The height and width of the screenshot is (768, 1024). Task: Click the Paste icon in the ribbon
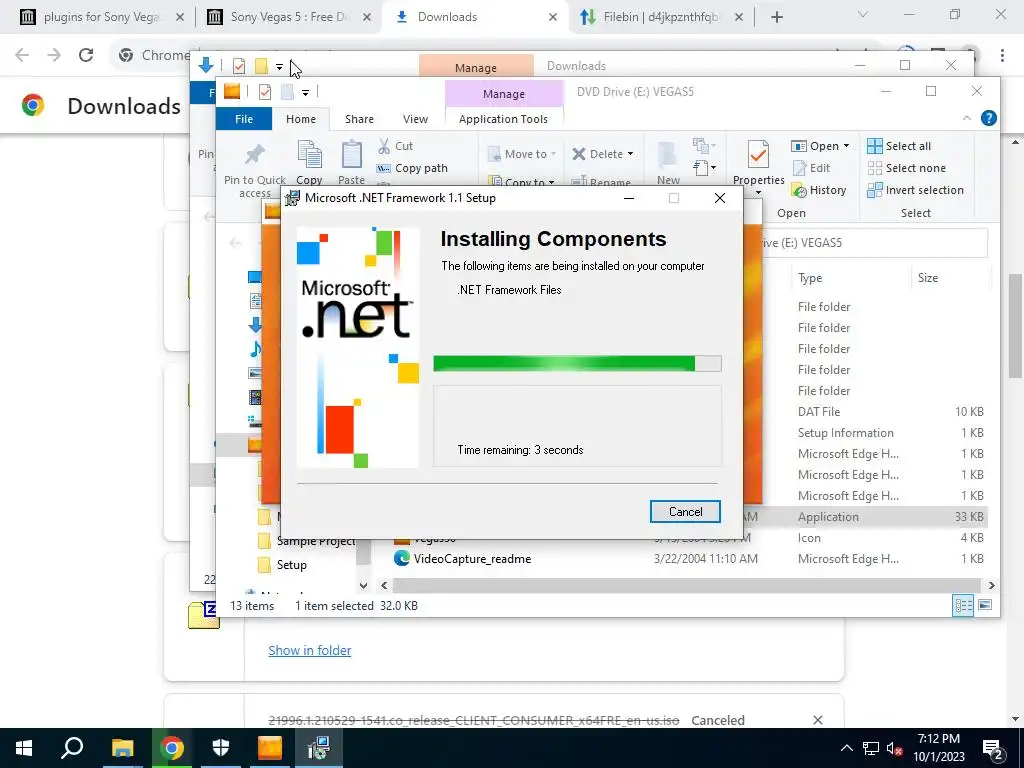coord(351,154)
